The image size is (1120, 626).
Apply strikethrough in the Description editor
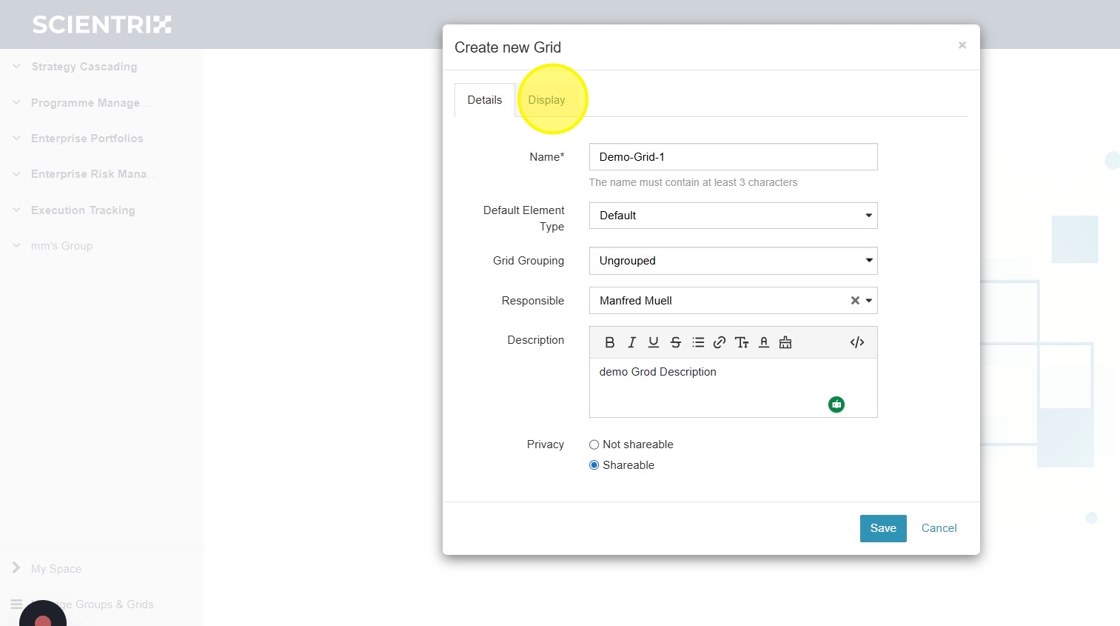(x=675, y=342)
